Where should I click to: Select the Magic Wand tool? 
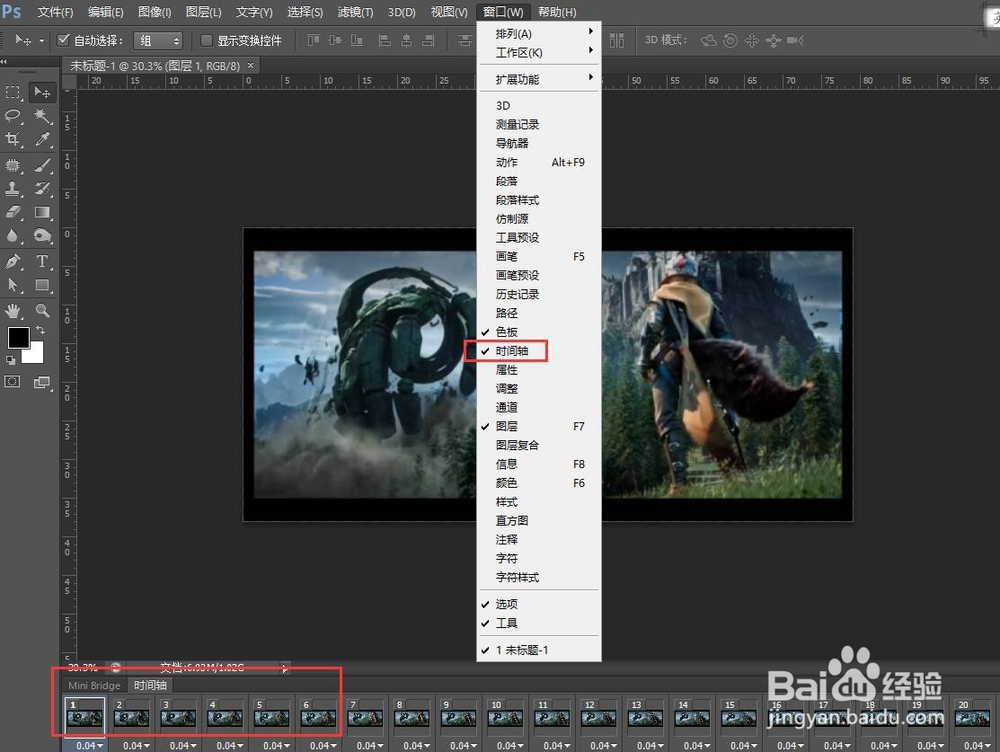(x=42, y=115)
